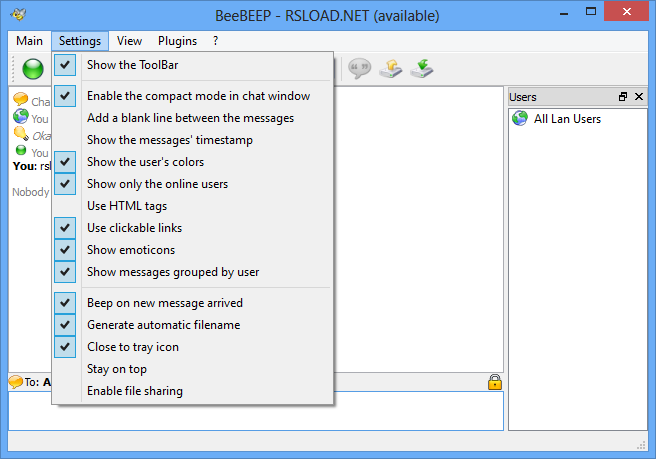Click the upload file toolbar icon
This screenshot has height=459, width=656.
[390, 69]
